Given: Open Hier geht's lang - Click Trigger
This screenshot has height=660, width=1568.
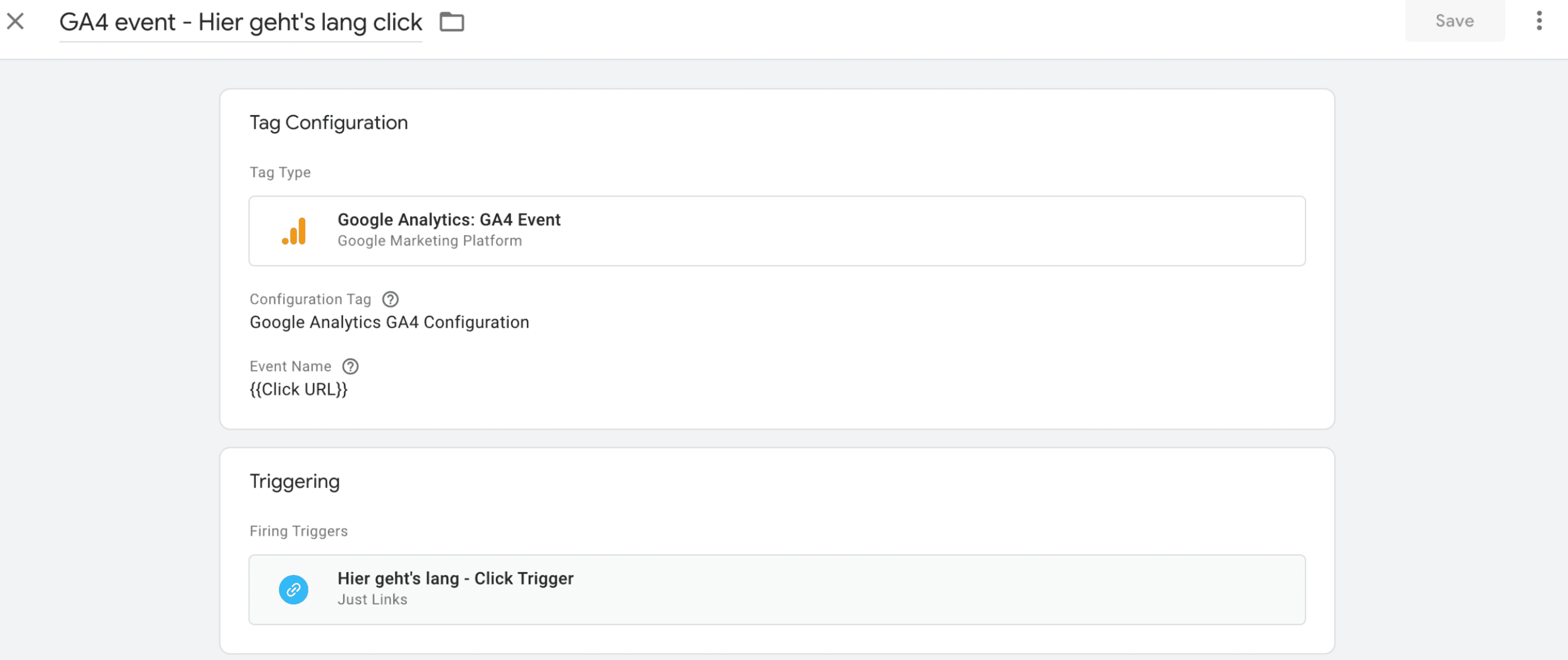Looking at the screenshot, I should (777, 590).
